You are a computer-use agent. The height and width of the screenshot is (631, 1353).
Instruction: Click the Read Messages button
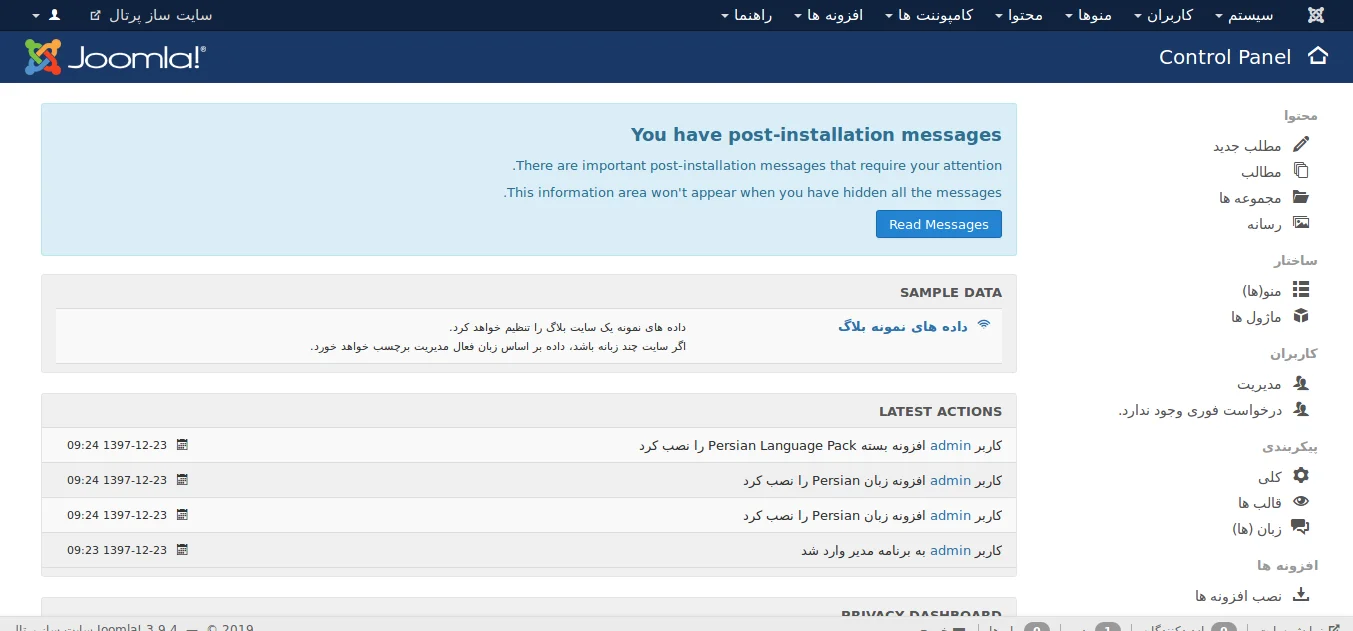click(938, 224)
